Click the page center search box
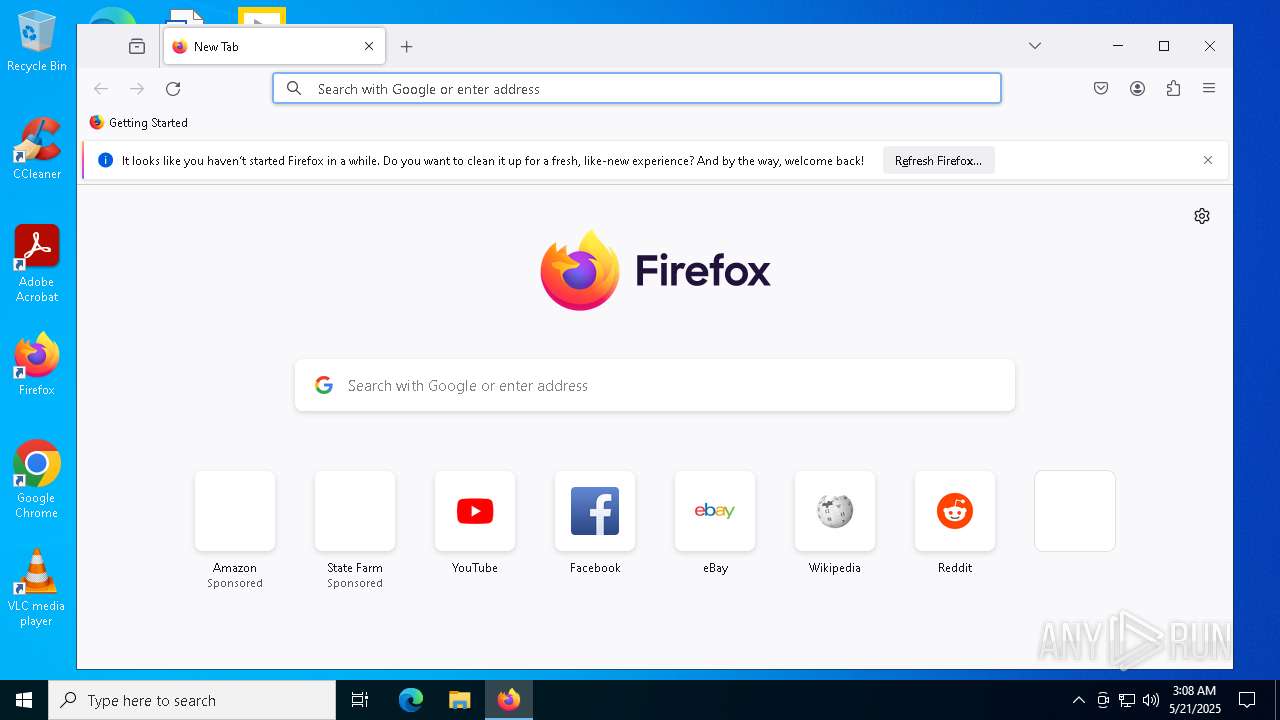Screen dimensions: 1280x720 pos(655,385)
